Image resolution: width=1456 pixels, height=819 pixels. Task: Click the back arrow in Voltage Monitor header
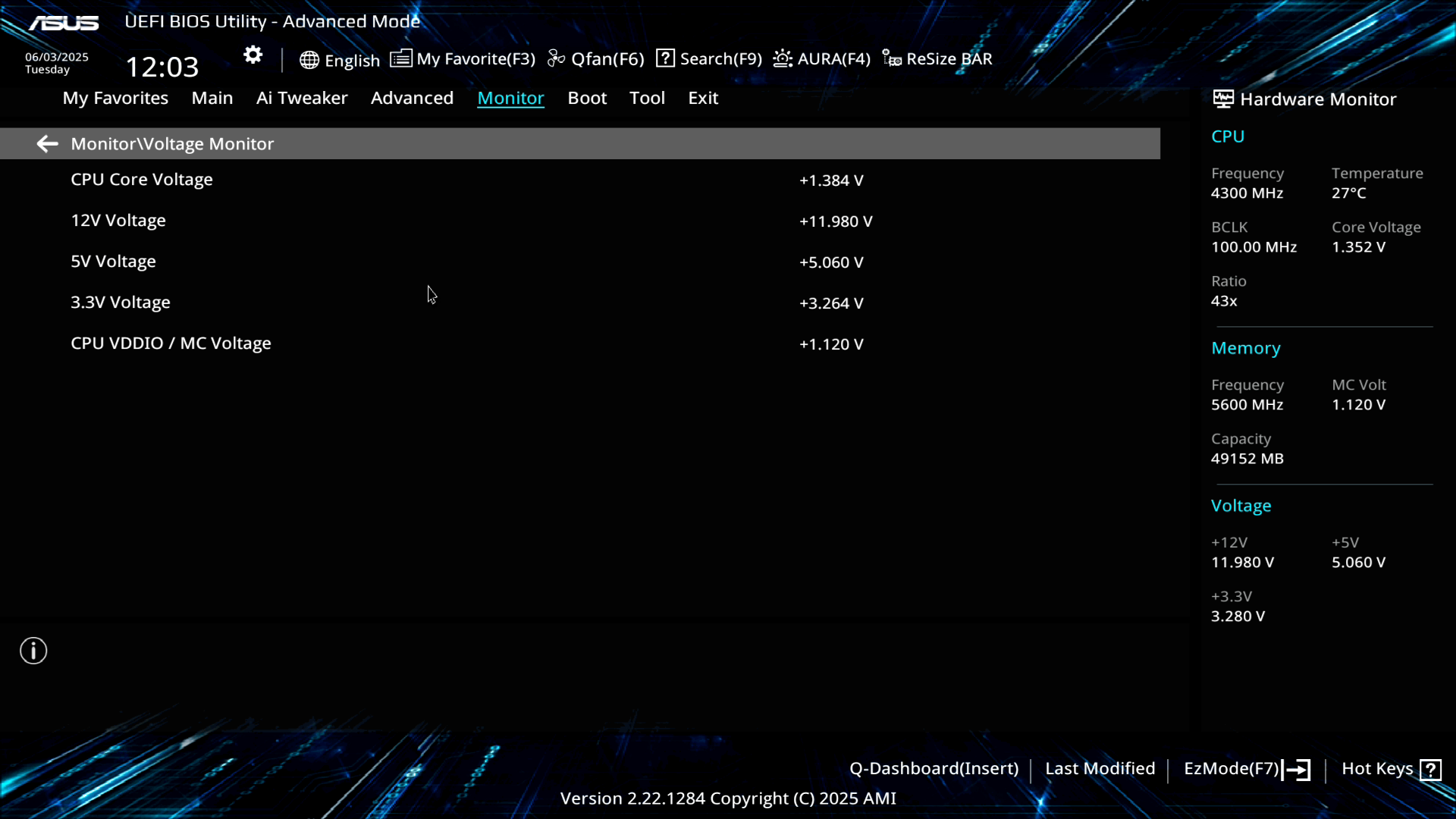click(47, 144)
